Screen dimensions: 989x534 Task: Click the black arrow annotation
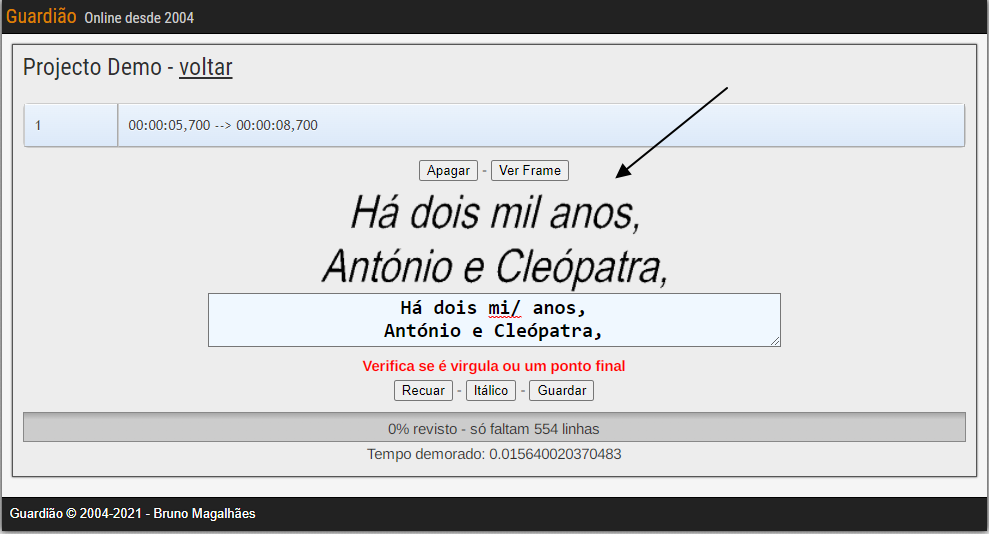tap(670, 132)
